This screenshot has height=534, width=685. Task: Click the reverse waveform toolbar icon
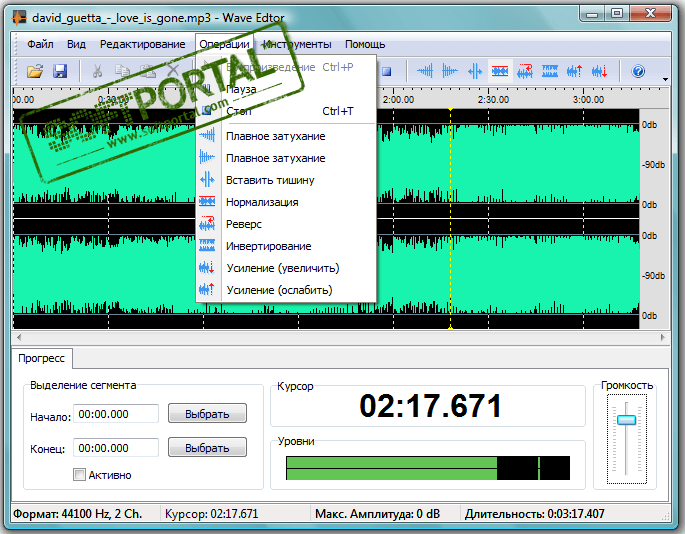coord(525,71)
